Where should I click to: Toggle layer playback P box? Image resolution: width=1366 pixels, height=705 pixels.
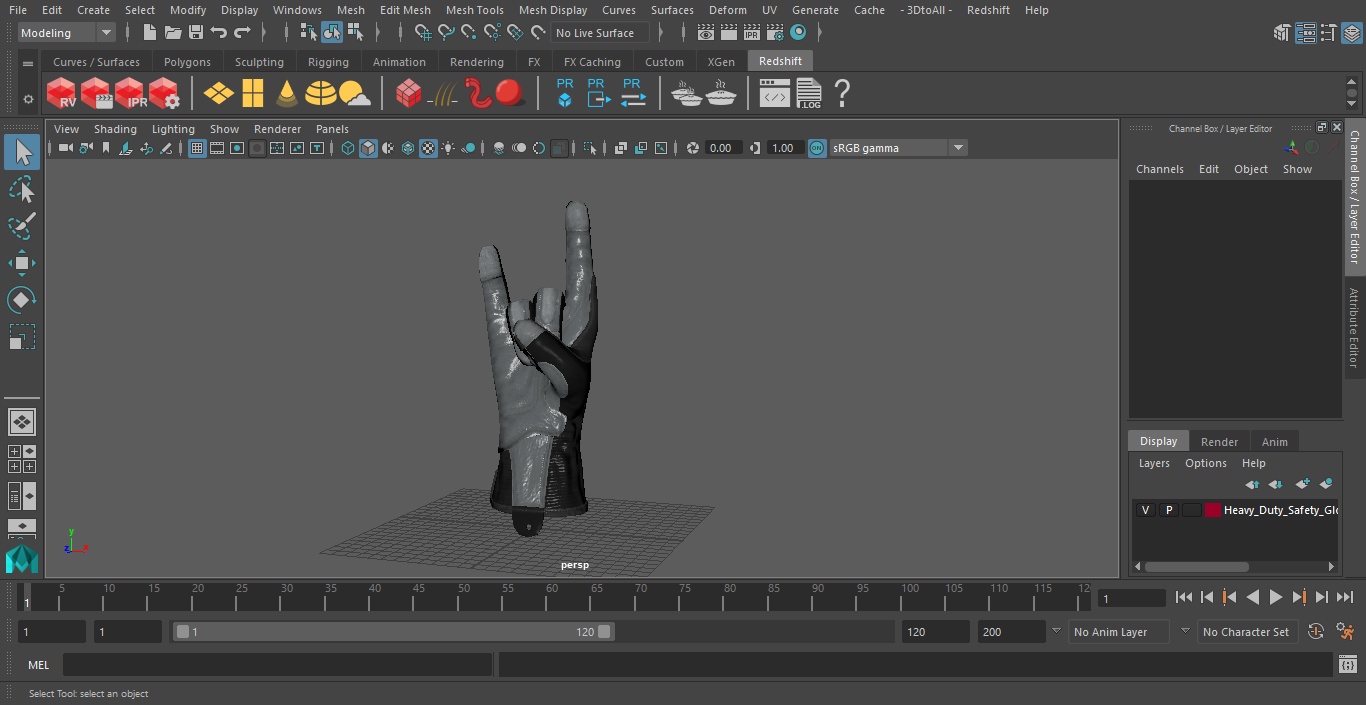1168,510
